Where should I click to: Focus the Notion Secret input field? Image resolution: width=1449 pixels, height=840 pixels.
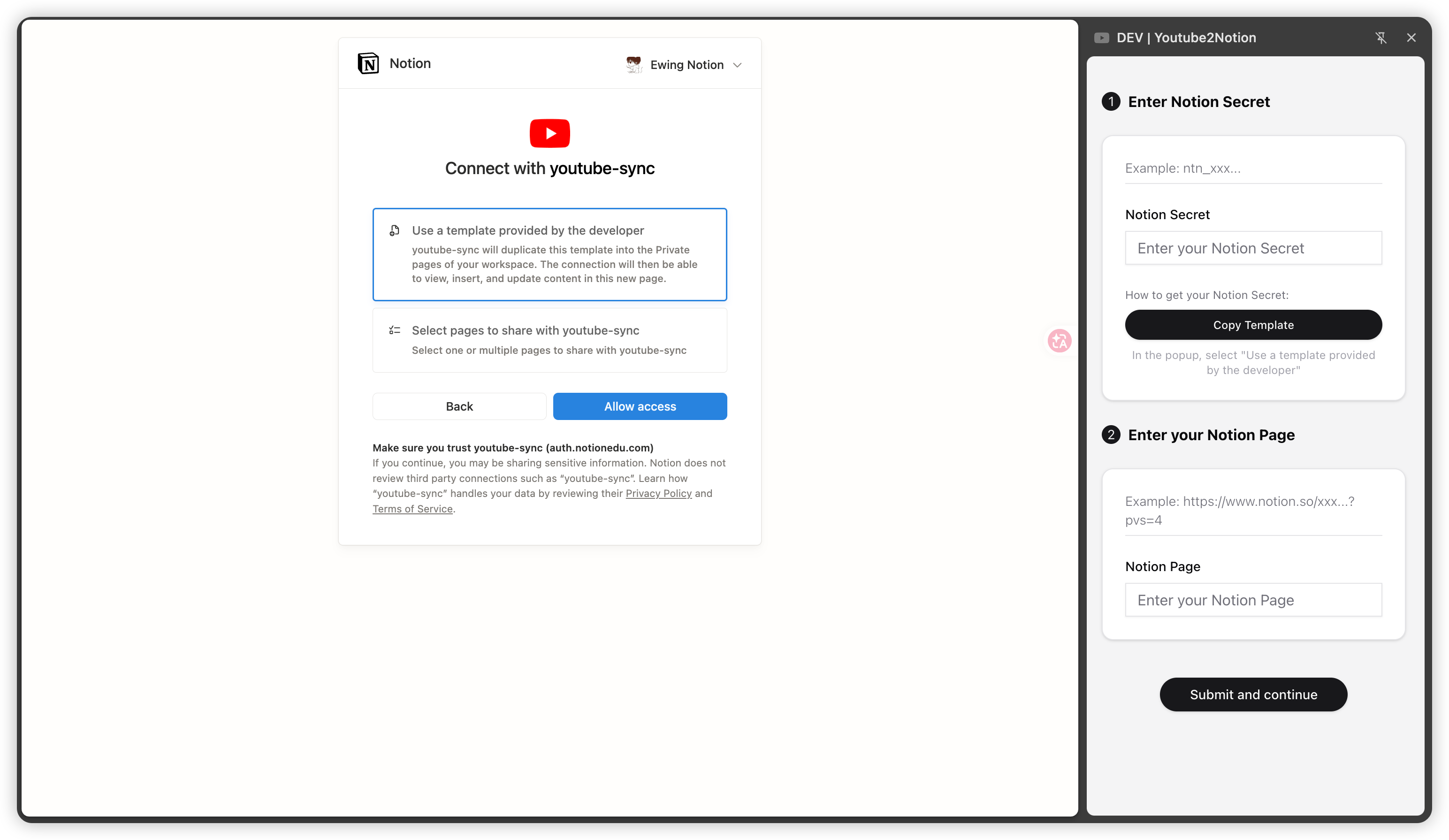pyautogui.click(x=1253, y=248)
